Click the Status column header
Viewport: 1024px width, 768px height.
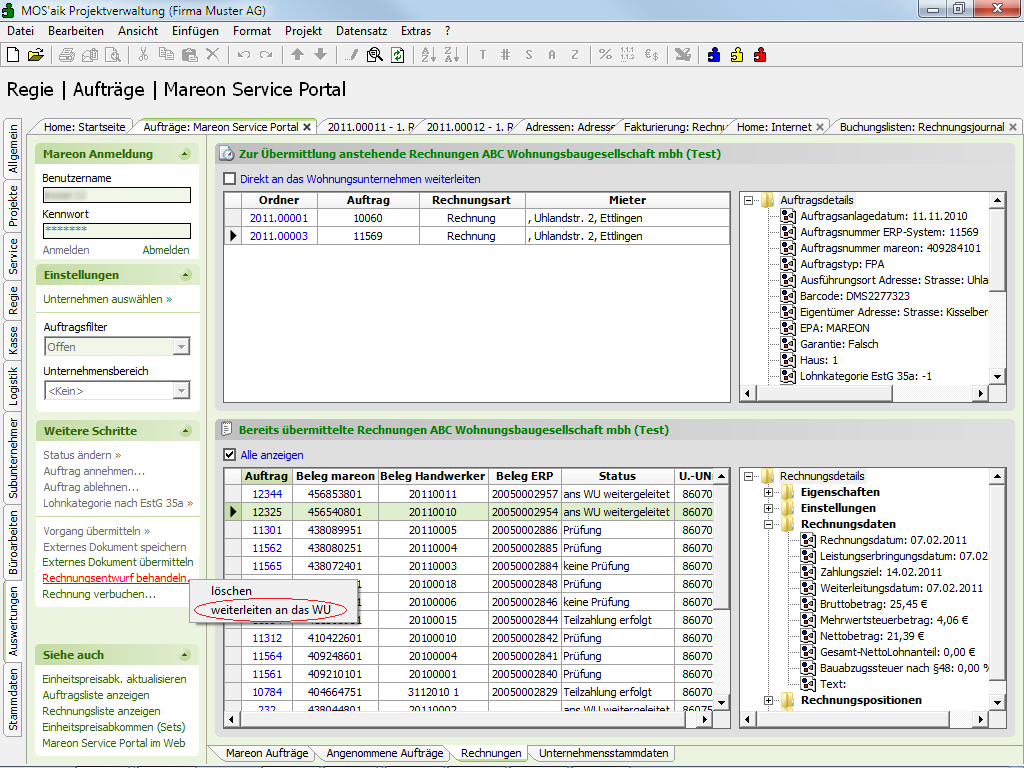[617, 476]
